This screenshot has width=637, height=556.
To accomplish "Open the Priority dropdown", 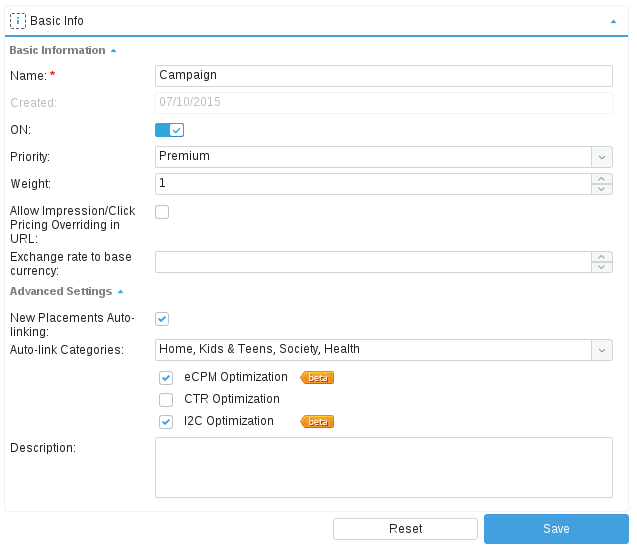I will point(602,156).
